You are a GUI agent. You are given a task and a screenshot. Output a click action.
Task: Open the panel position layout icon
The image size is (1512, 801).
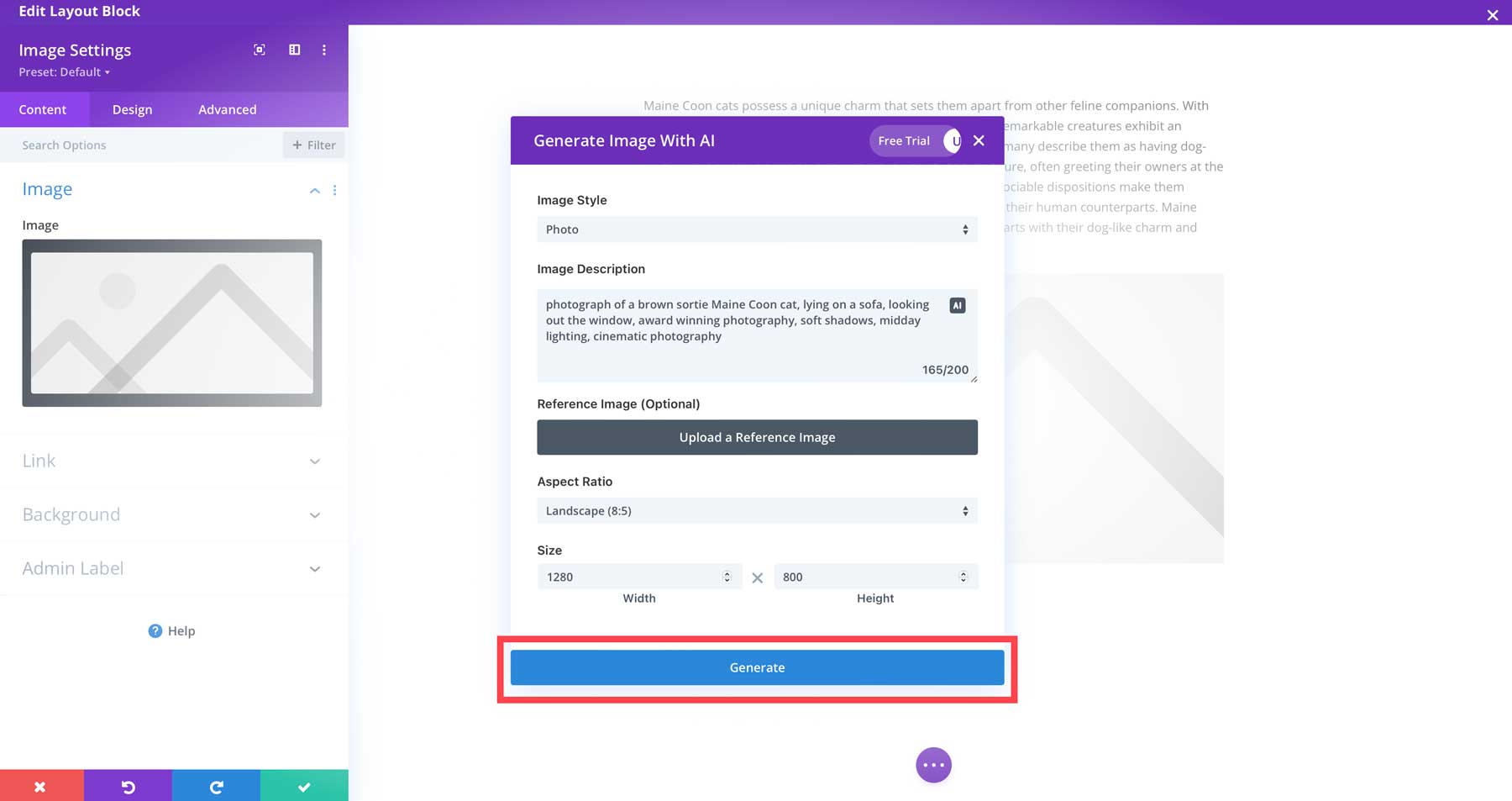tap(293, 50)
